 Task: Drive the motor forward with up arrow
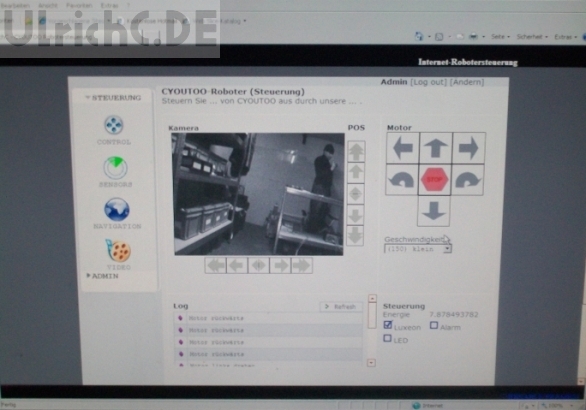pyautogui.click(x=435, y=148)
